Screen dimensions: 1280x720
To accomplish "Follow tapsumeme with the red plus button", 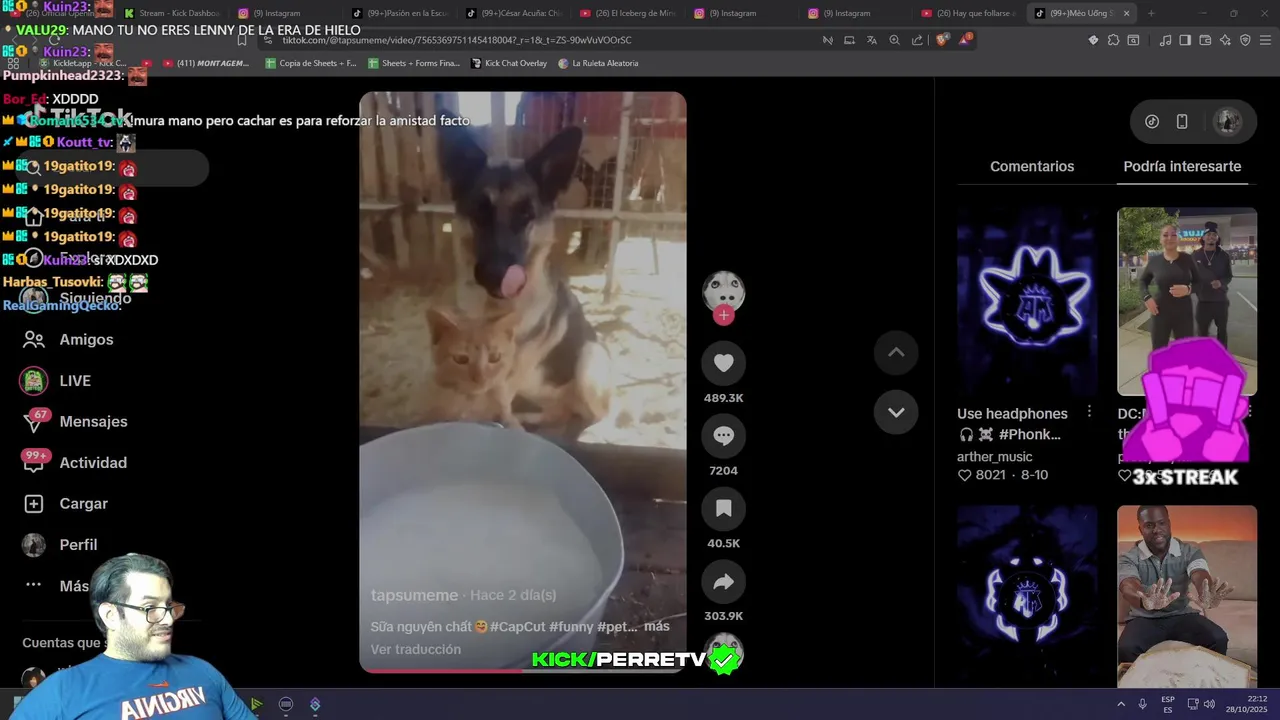I will coord(723,316).
